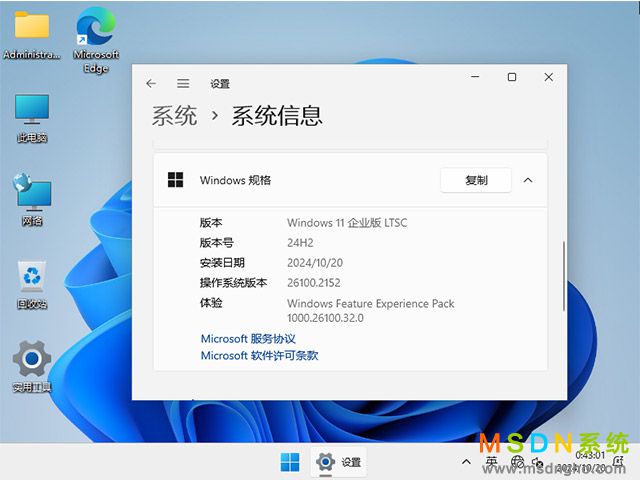Select the 版本 value Windows 11 企业版 LTSC
The height and width of the screenshot is (480, 640).
click(x=347, y=223)
